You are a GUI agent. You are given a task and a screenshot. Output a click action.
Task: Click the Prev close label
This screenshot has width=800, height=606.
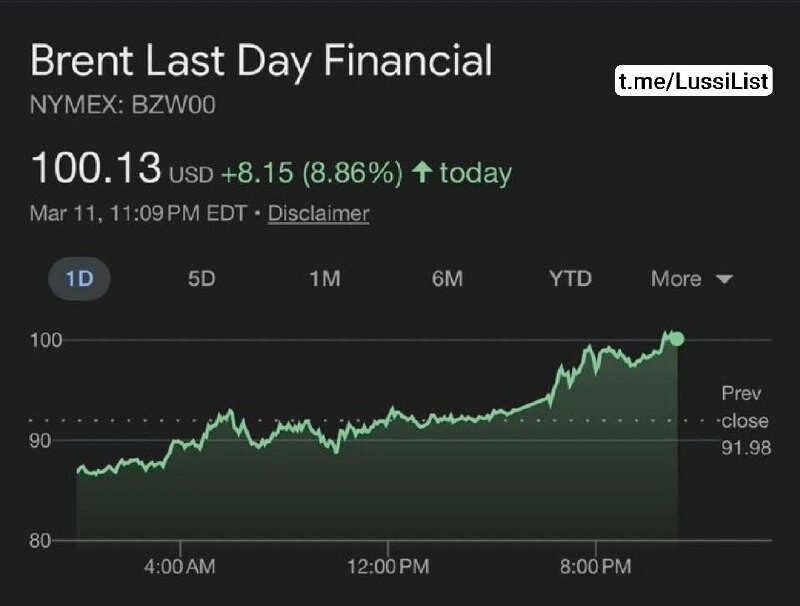tap(744, 407)
